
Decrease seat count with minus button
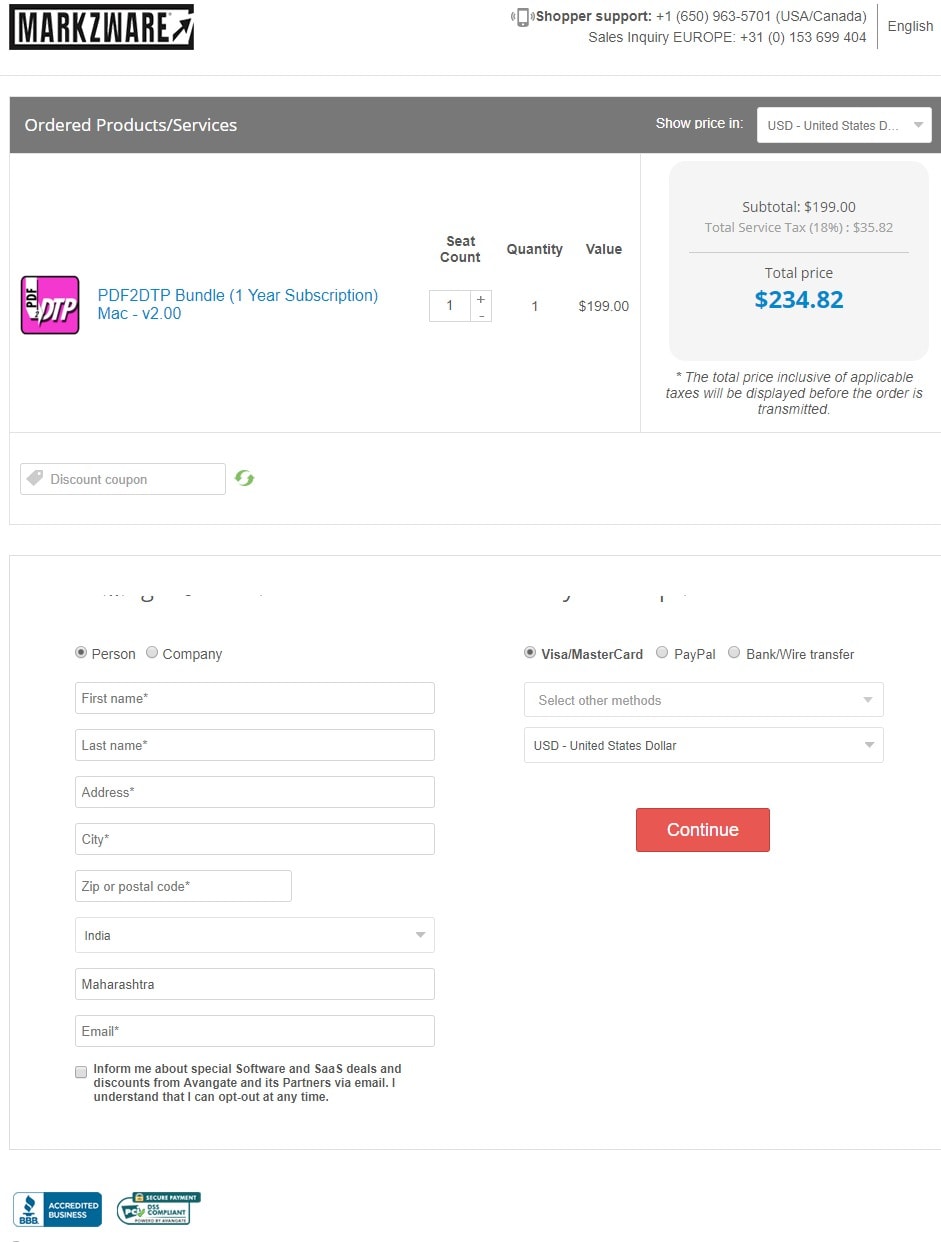click(481, 315)
